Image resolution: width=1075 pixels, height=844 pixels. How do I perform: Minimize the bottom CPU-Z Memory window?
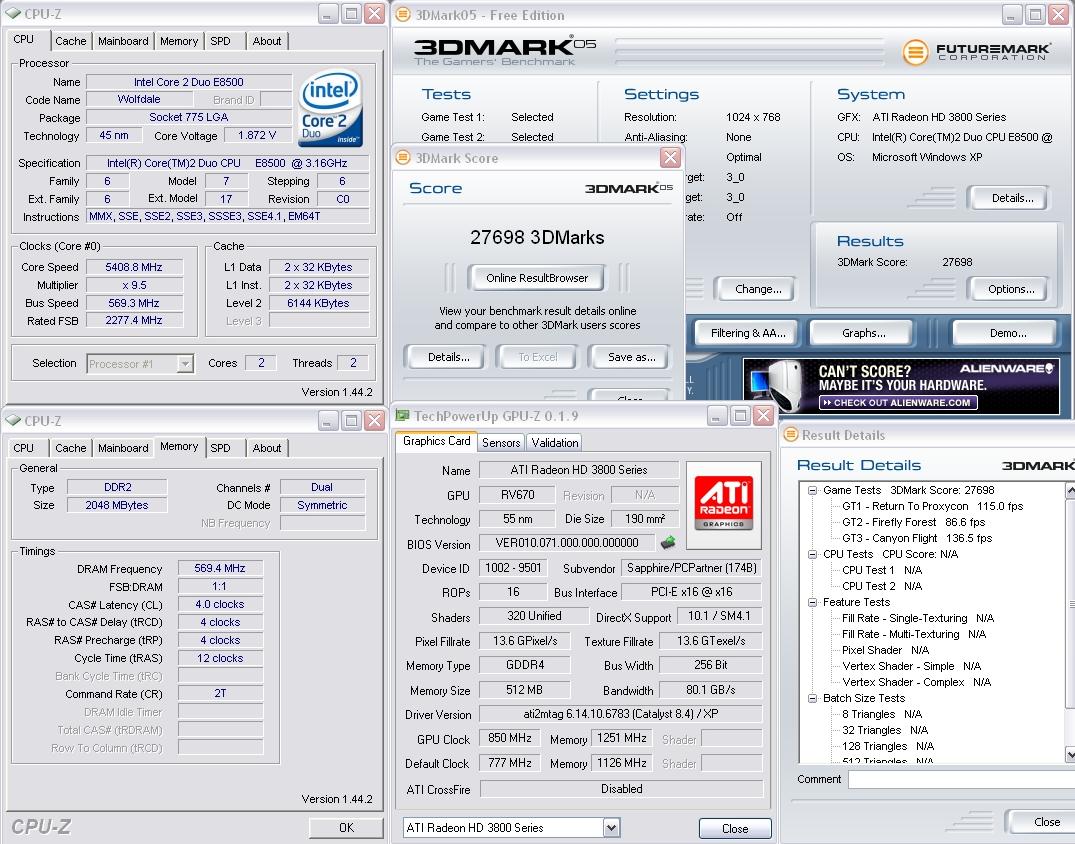pyautogui.click(x=328, y=421)
